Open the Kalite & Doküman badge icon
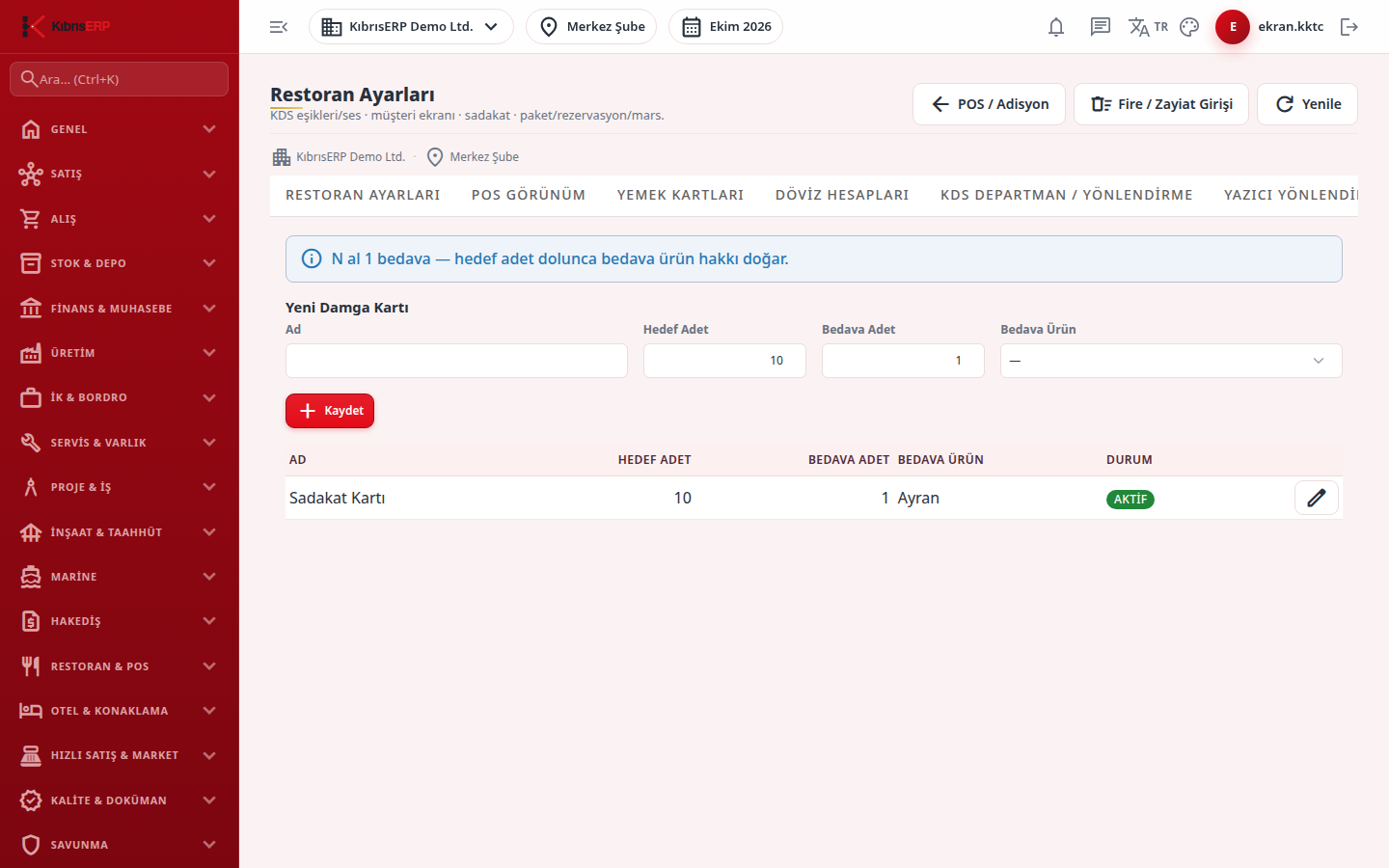This screenshot has height=868, width=1389. (x=31, y=800)
